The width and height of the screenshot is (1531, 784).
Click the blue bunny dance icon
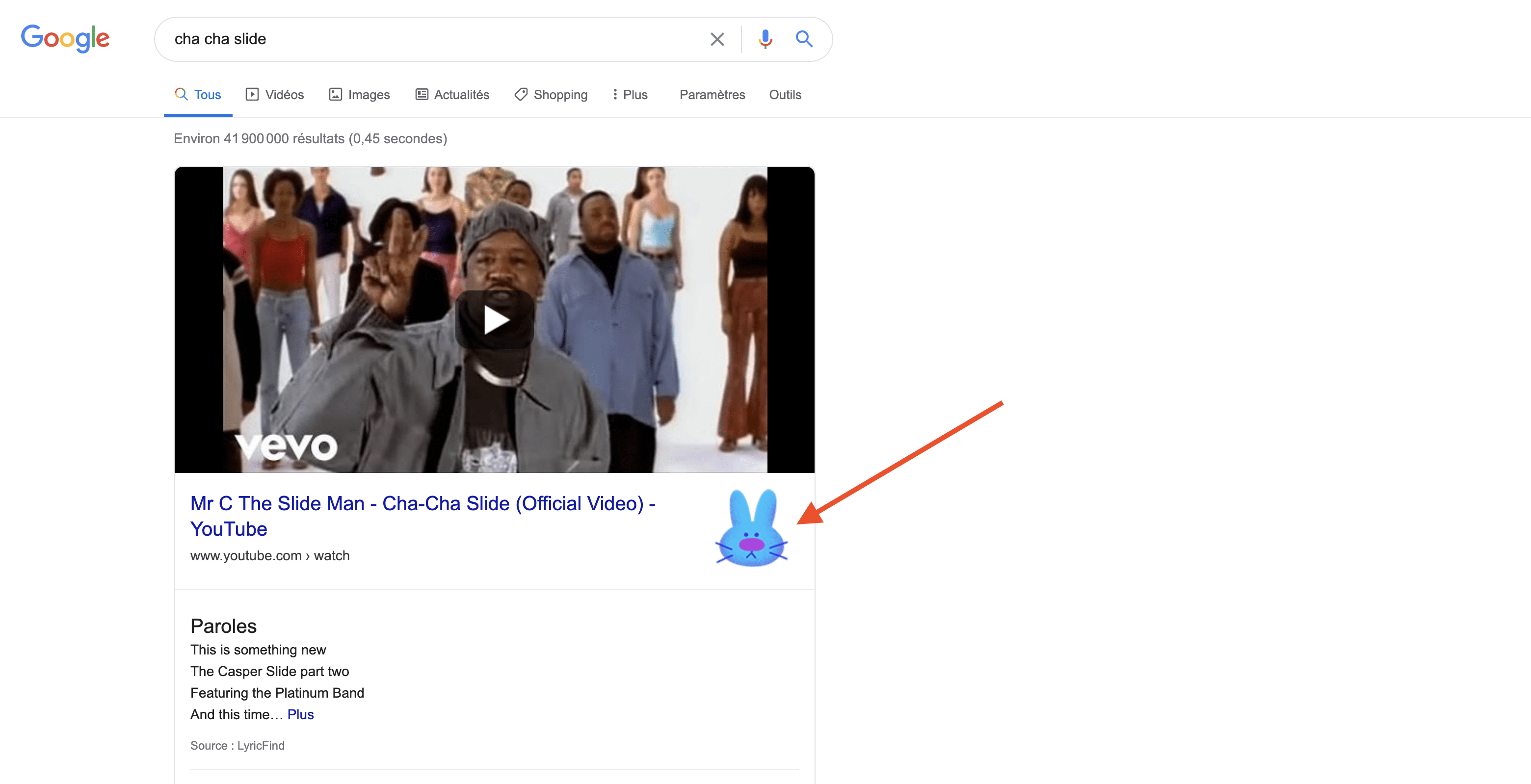752,528
